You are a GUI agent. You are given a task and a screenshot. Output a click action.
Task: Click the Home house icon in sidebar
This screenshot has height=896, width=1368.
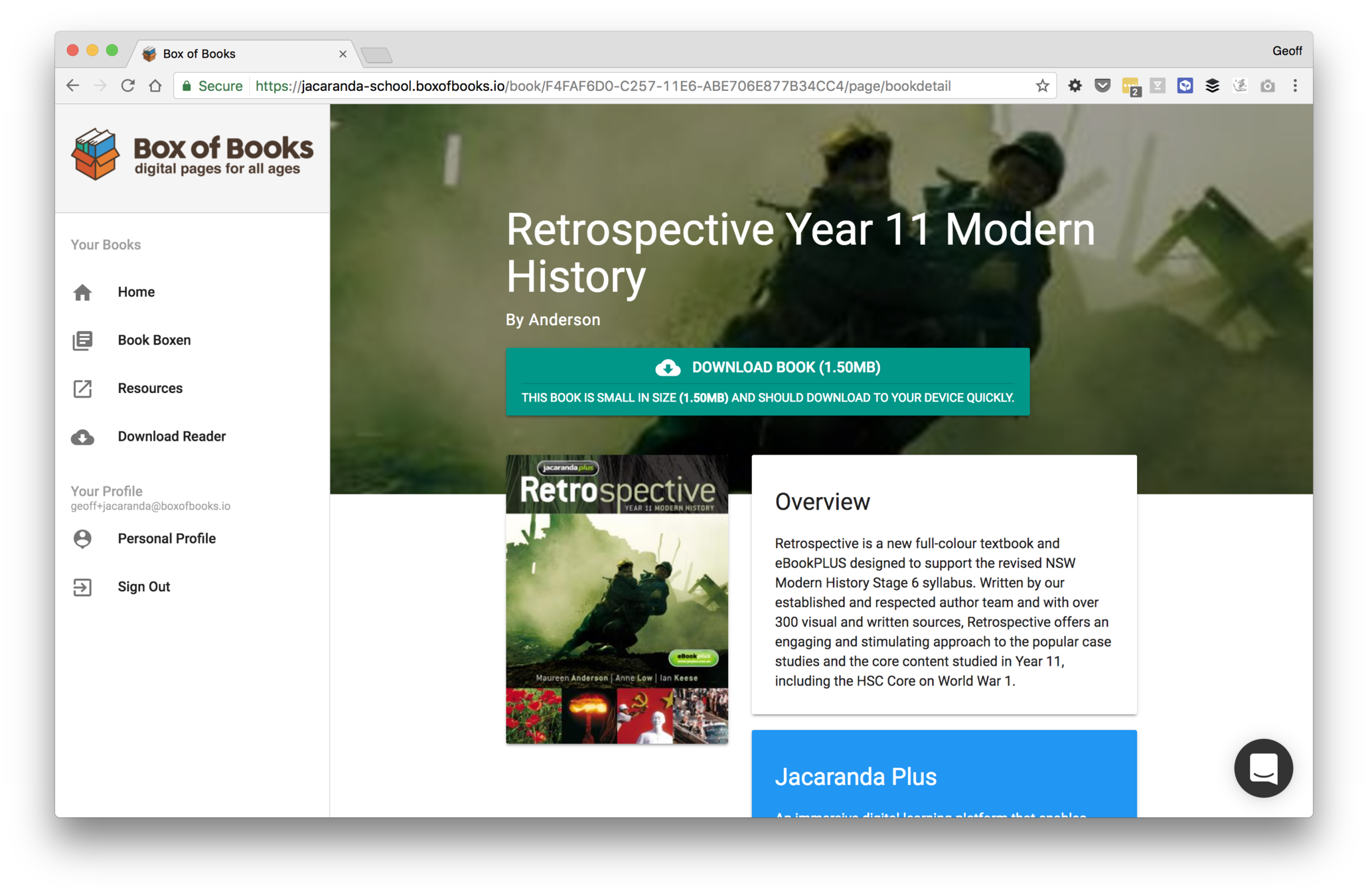(82, 293)
